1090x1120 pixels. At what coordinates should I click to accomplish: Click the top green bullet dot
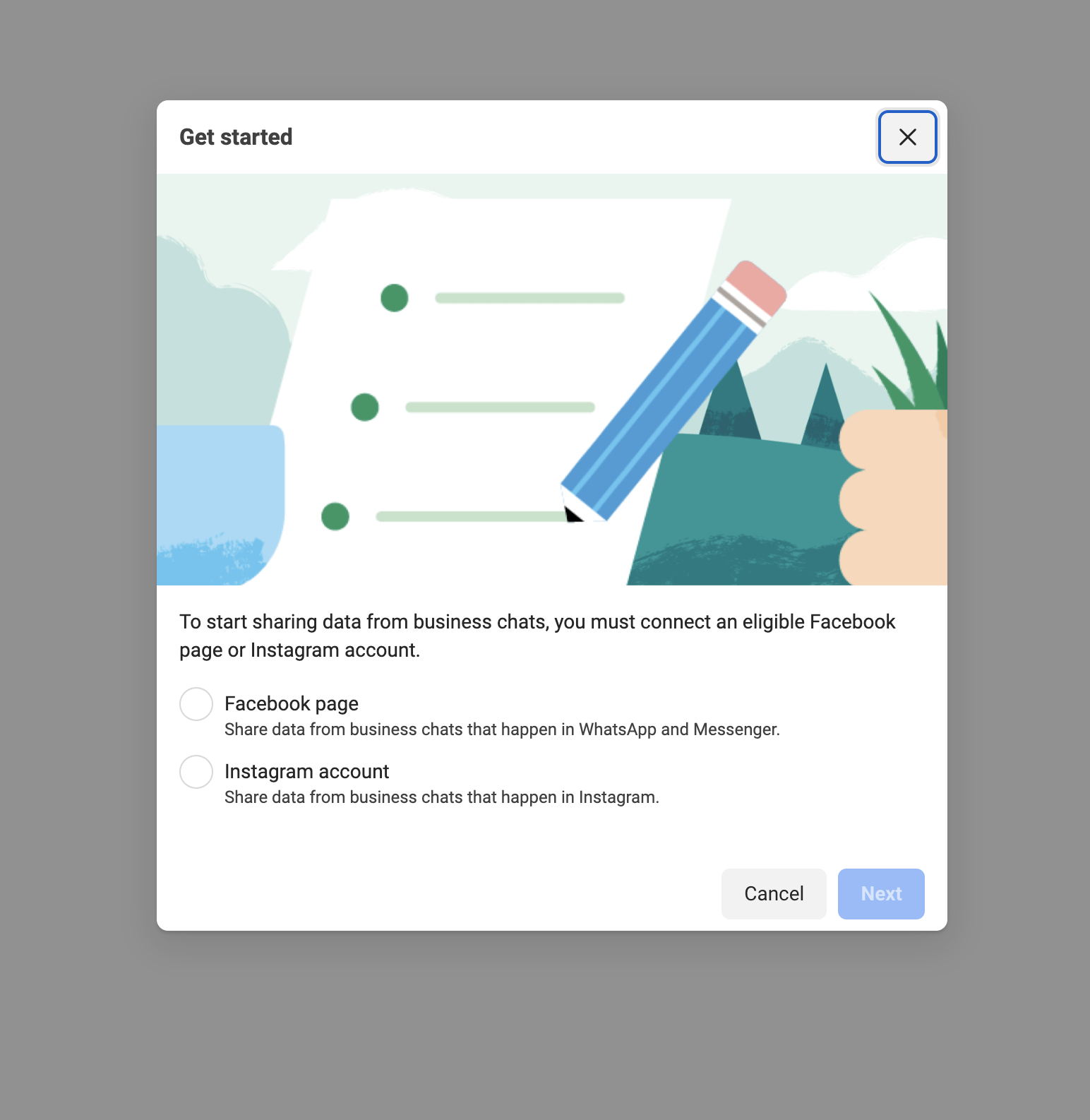(395, 298)
